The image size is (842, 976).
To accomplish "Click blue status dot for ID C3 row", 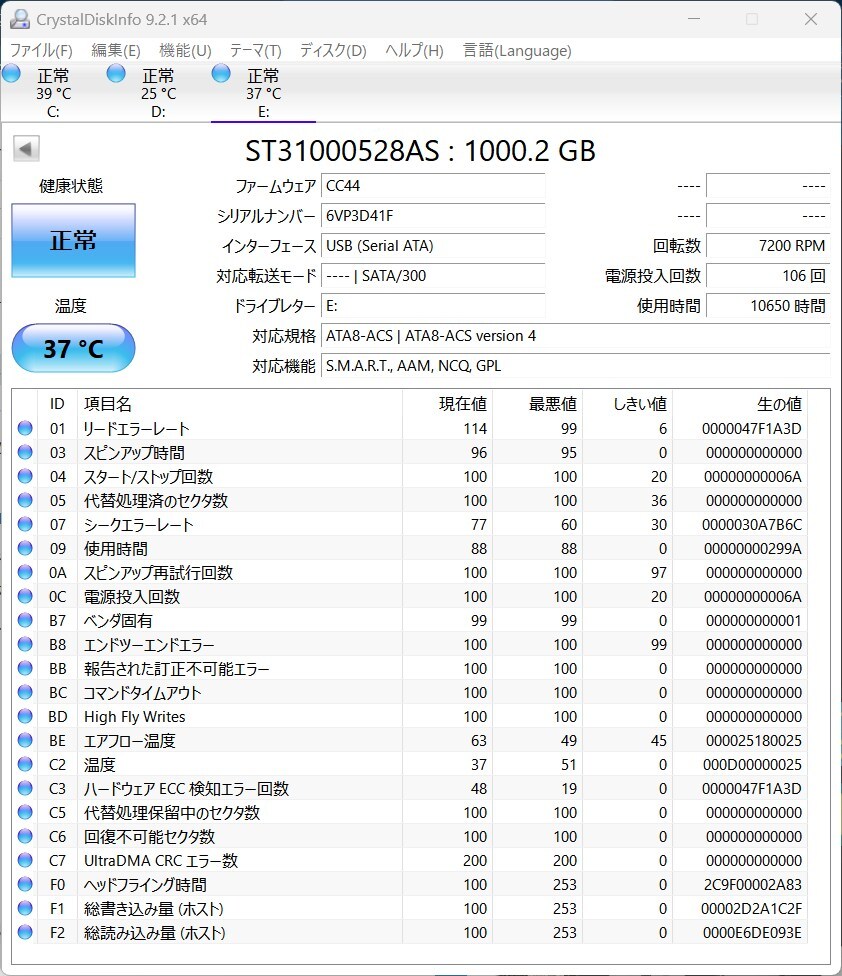I will point(25,788).
